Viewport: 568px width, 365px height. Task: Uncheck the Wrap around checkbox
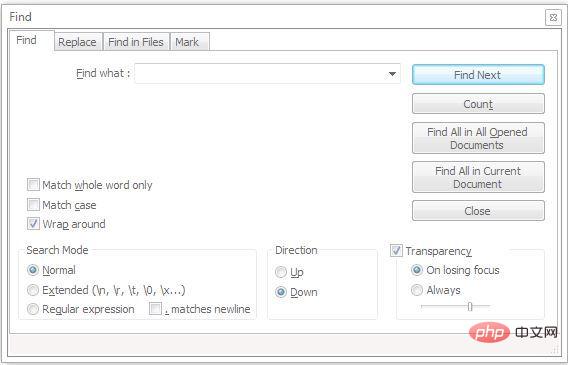coord(33,224)
